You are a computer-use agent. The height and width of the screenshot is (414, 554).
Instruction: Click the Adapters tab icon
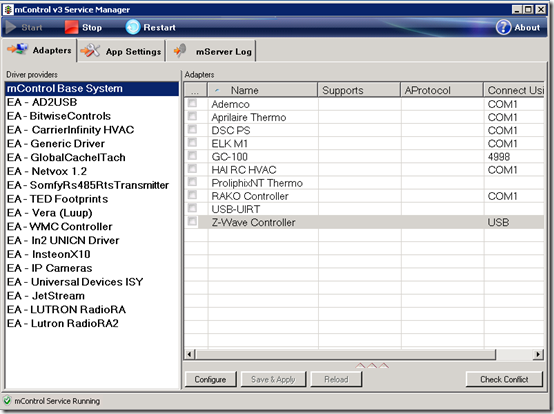pyautogui.click(x=17, y=49)
